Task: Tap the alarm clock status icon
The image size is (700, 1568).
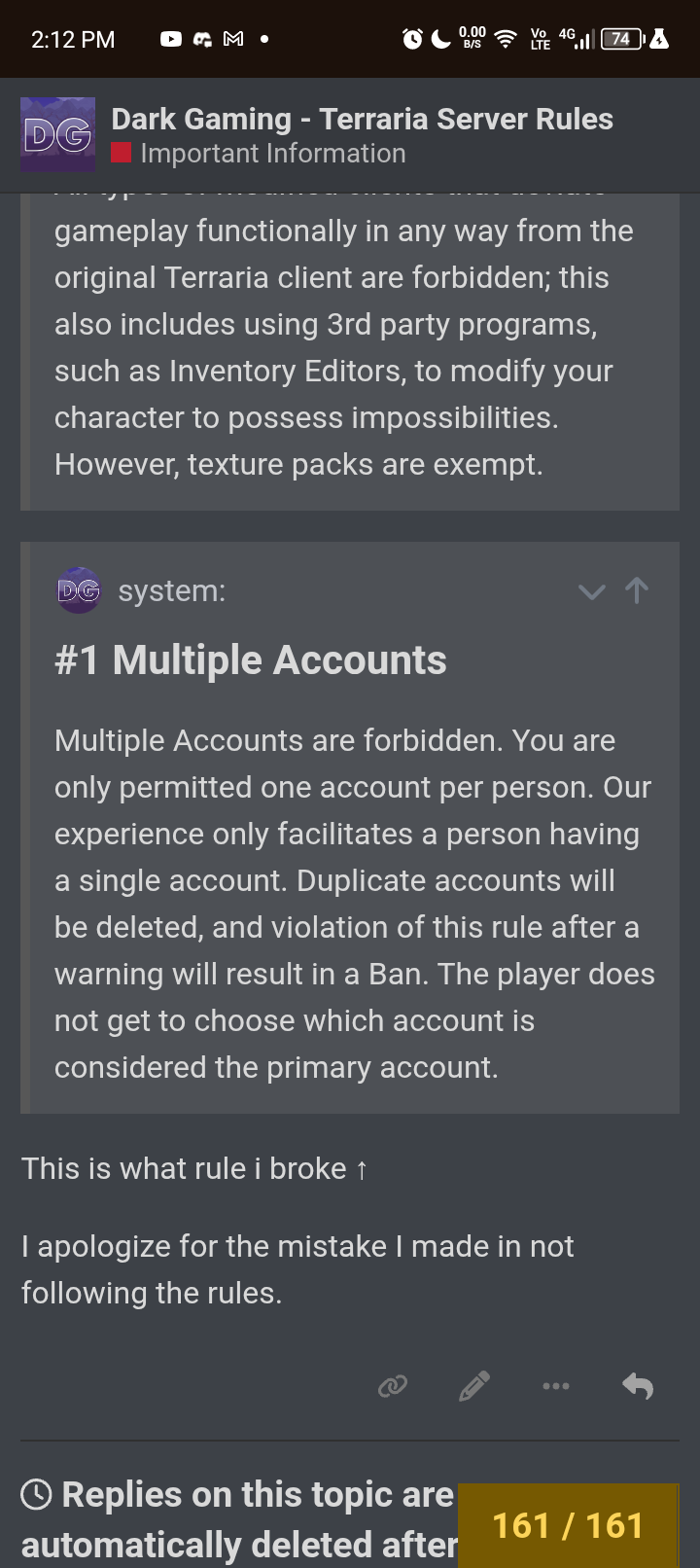Action: (413, 39)
